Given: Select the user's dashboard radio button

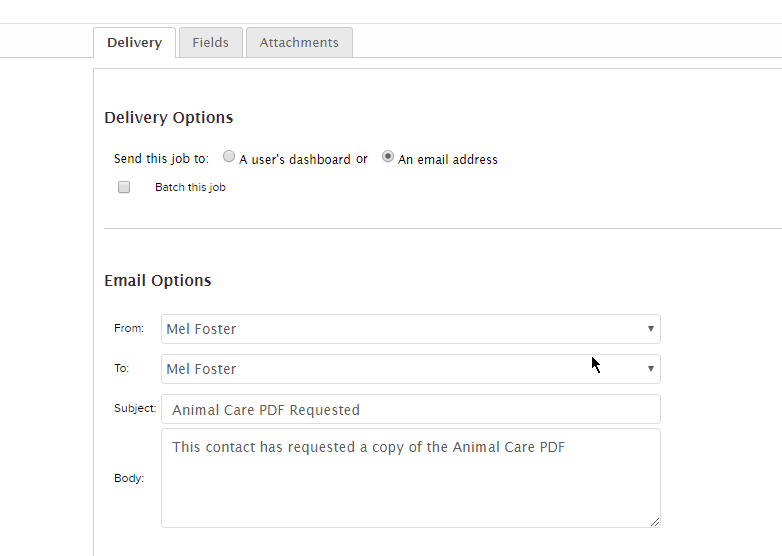Looking at the screenshot, I should [x=229, y=157].
